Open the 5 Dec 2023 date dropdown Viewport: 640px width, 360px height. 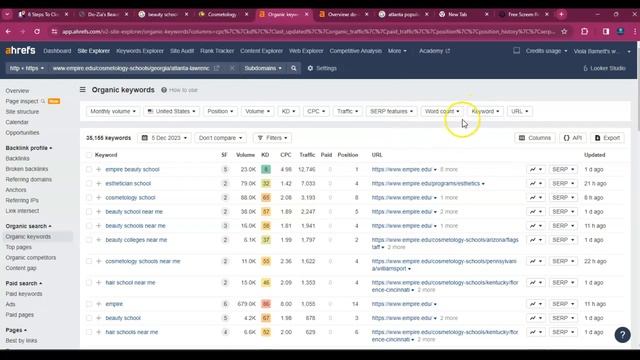click(x=164, y=138)
